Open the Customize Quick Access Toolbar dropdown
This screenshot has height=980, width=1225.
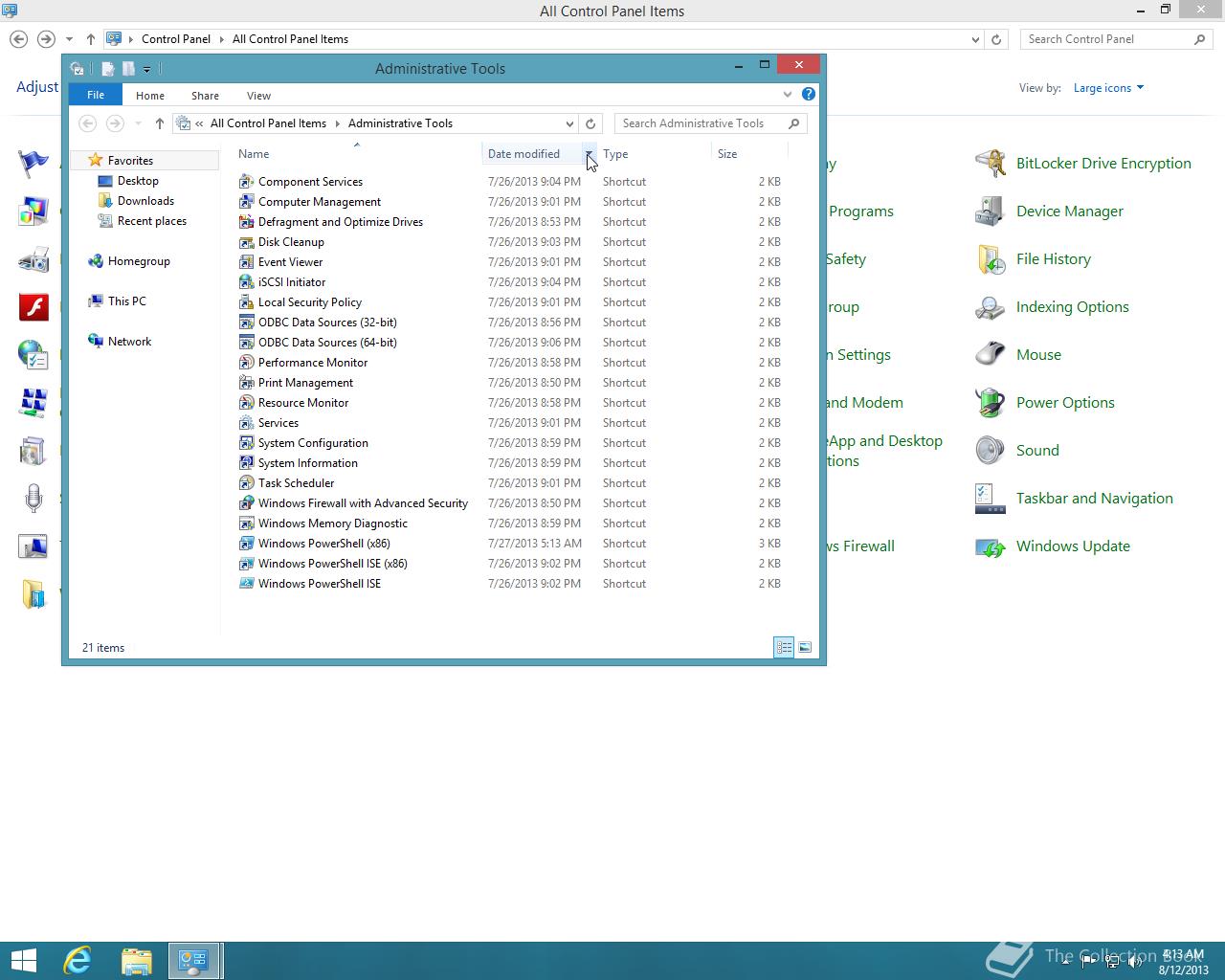[x=146, y=69]
